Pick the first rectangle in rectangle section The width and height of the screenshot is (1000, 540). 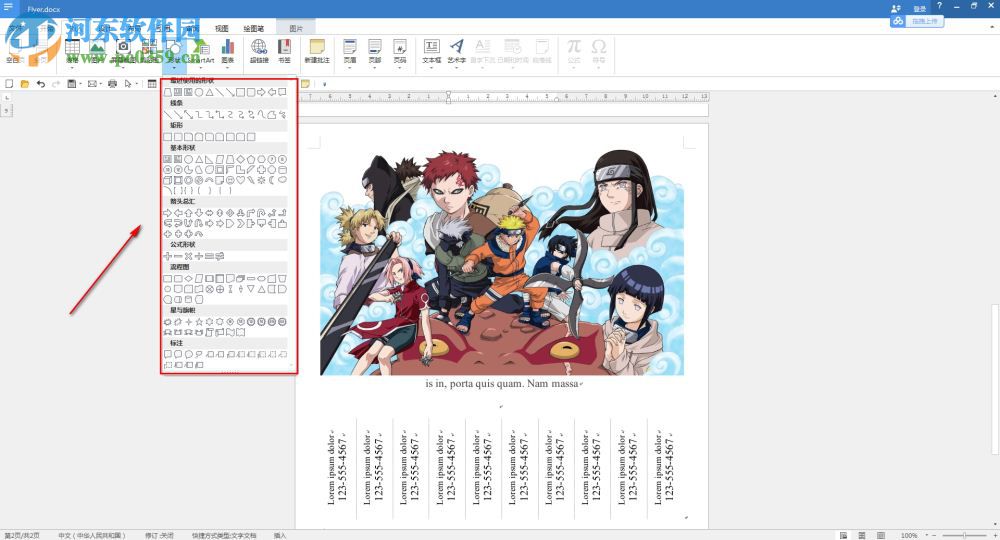pos(167,136)
